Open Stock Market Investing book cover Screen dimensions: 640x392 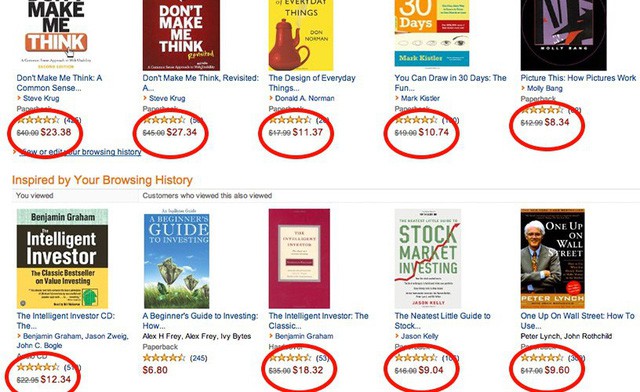pos(428,258)
